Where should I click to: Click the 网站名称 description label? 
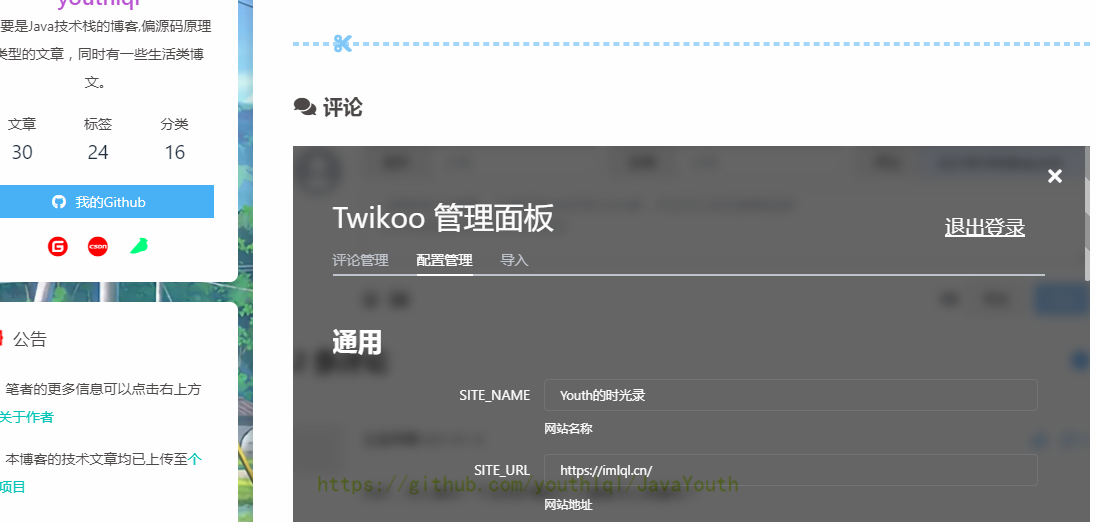point(568,429)
